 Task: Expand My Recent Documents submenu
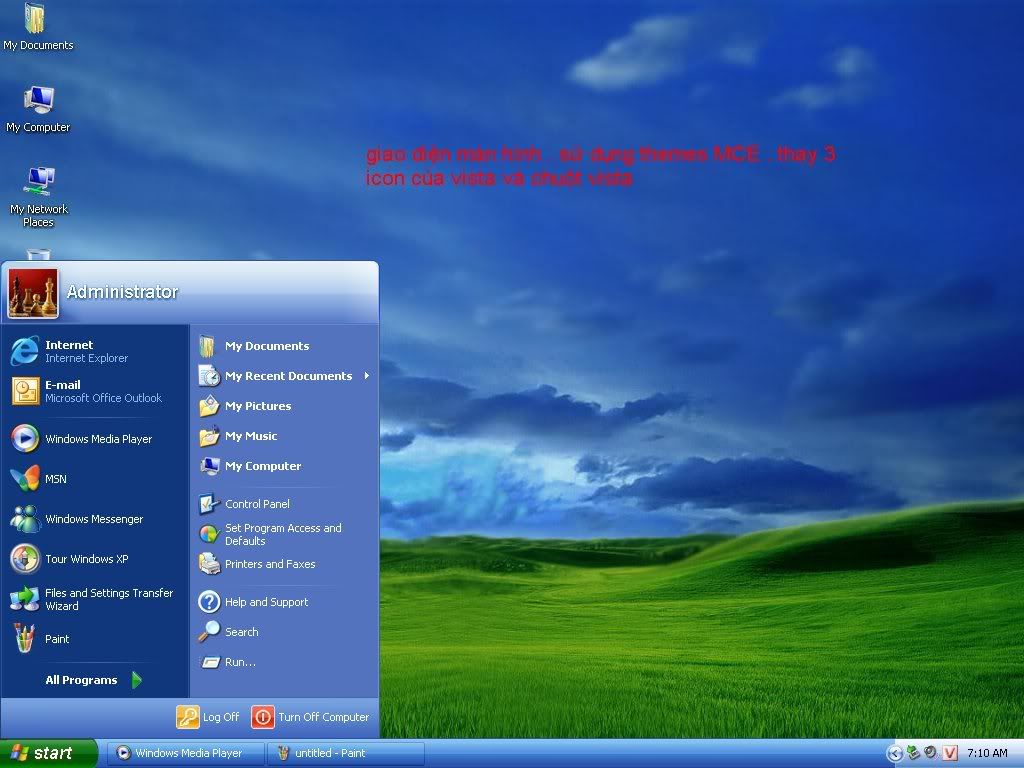(285, 376)
